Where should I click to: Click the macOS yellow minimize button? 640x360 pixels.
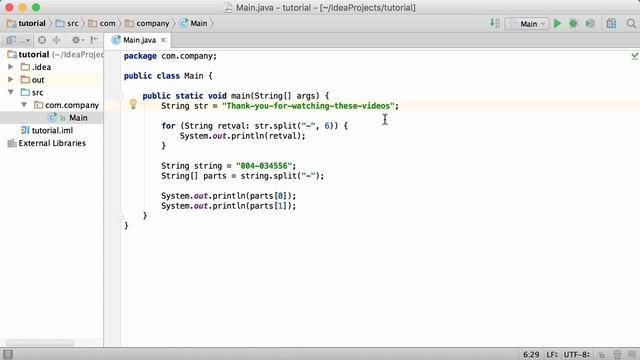click(22, 7)
